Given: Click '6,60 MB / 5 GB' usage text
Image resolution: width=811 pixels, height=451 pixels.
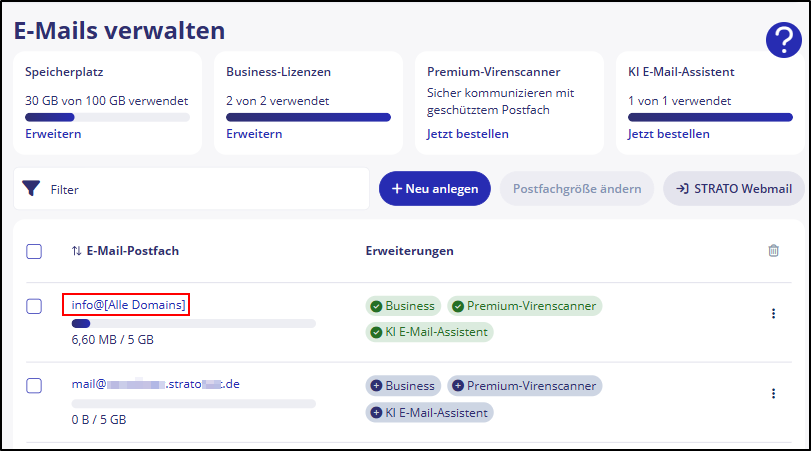Looking at the screenshot, I should point(112,340).
